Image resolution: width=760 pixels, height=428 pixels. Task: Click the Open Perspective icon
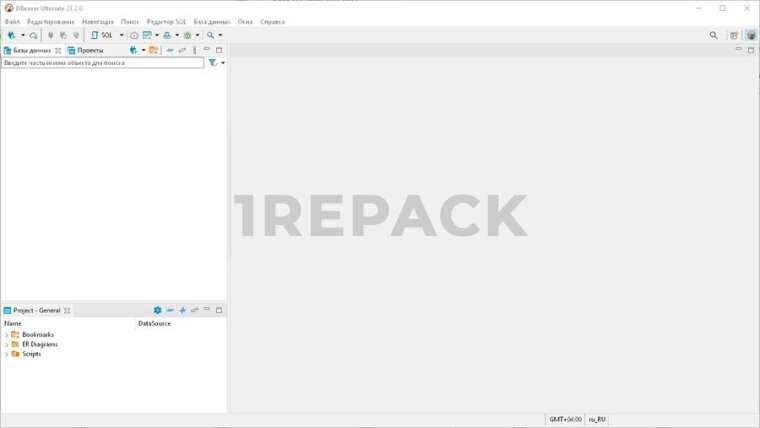(x=733, y=35)
